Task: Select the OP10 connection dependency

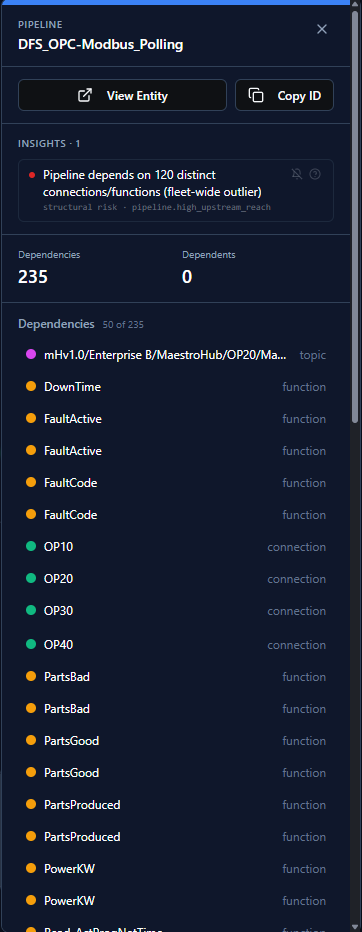Action: point(176,547)
